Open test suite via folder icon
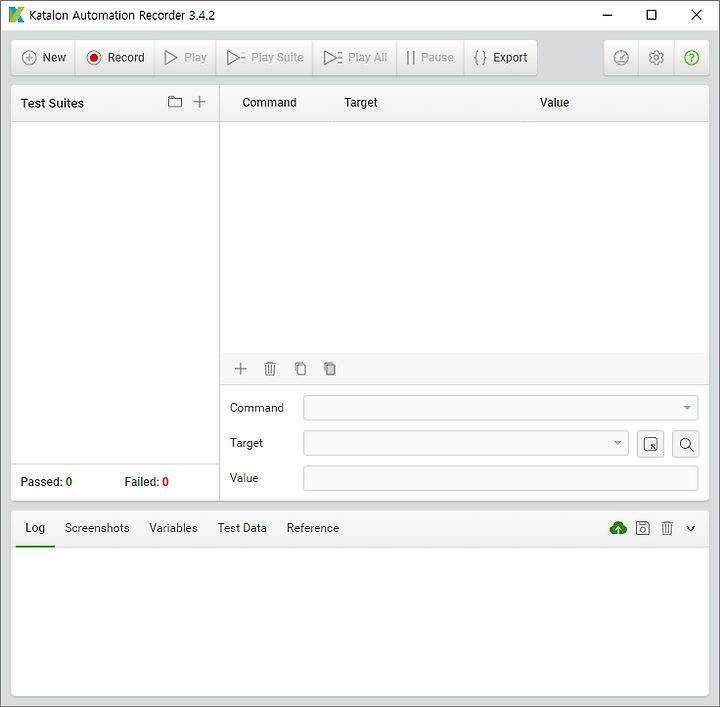 point(175,102)
